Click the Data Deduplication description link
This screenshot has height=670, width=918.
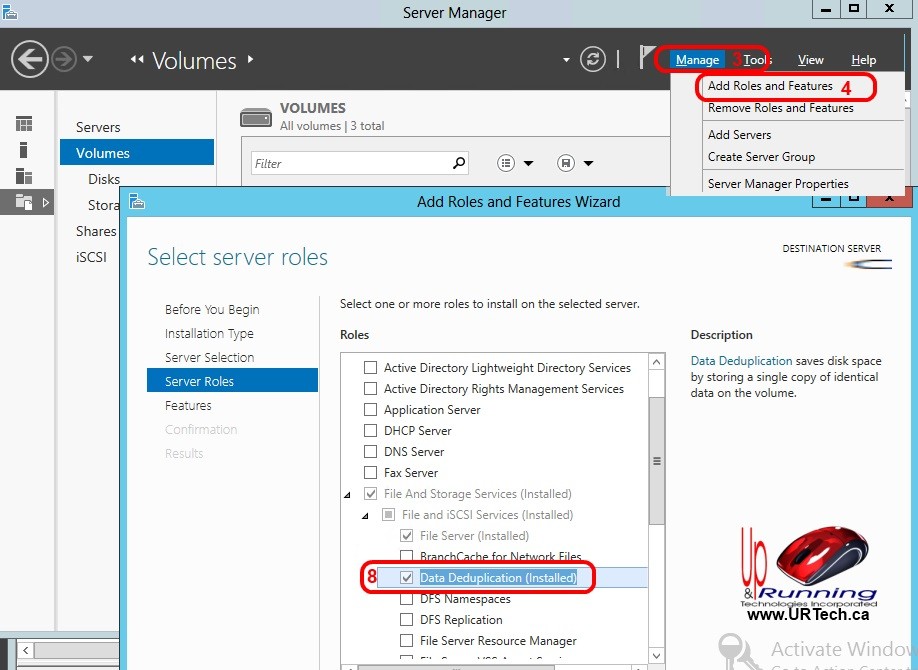741,361
